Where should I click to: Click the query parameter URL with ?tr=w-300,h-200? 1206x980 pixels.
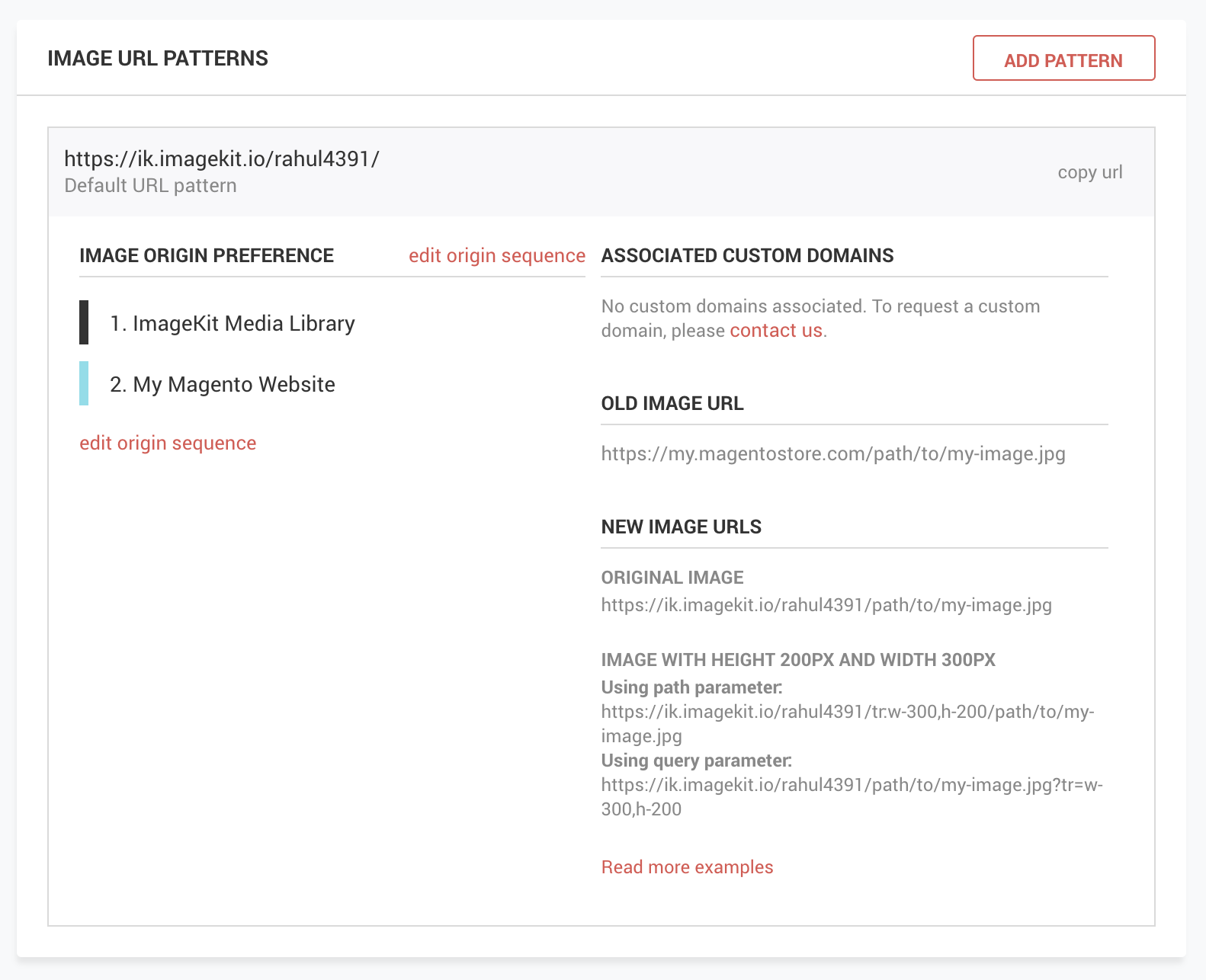tap(852, 797)
